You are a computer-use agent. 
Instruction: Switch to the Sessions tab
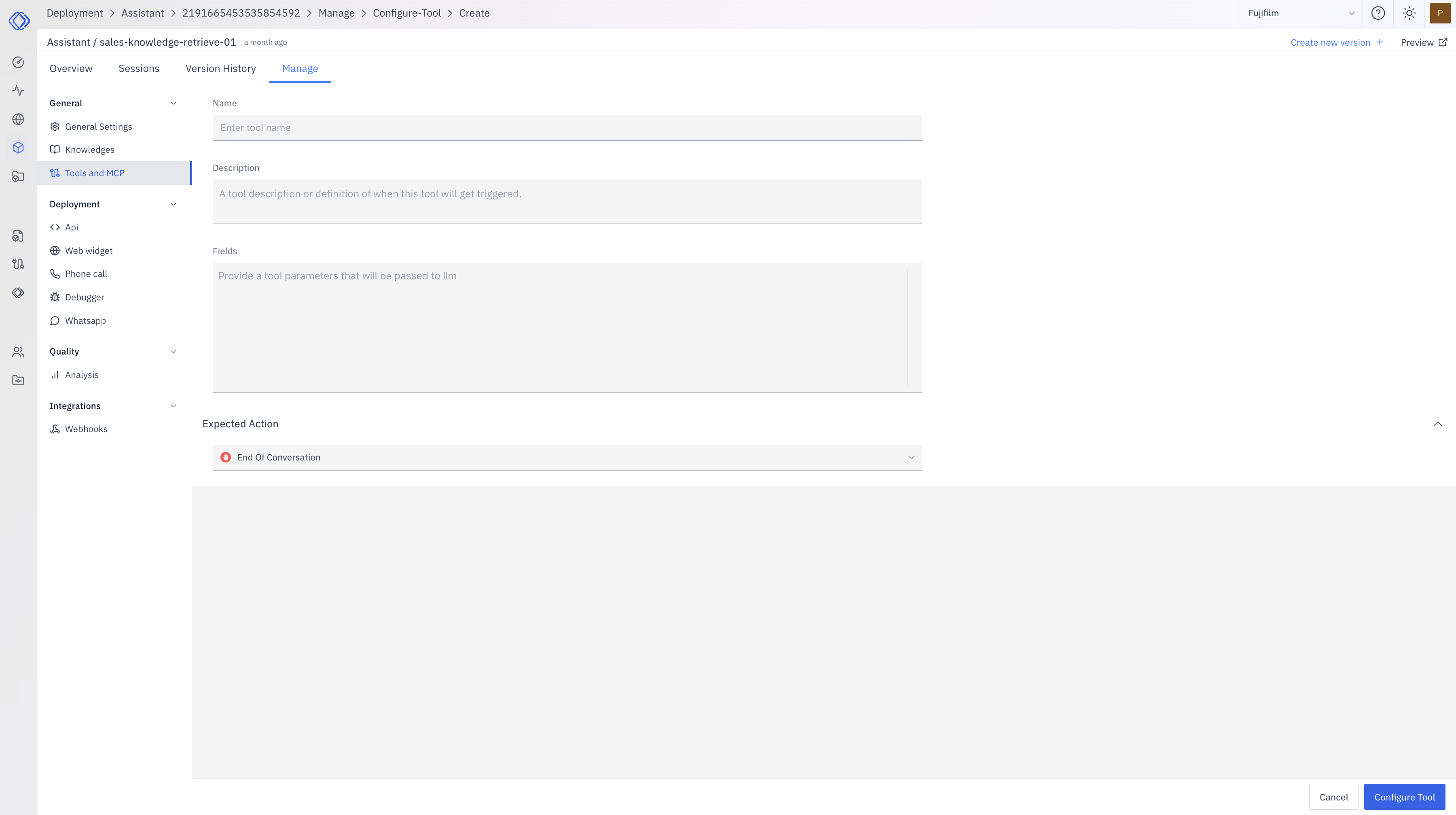(138, 68)
